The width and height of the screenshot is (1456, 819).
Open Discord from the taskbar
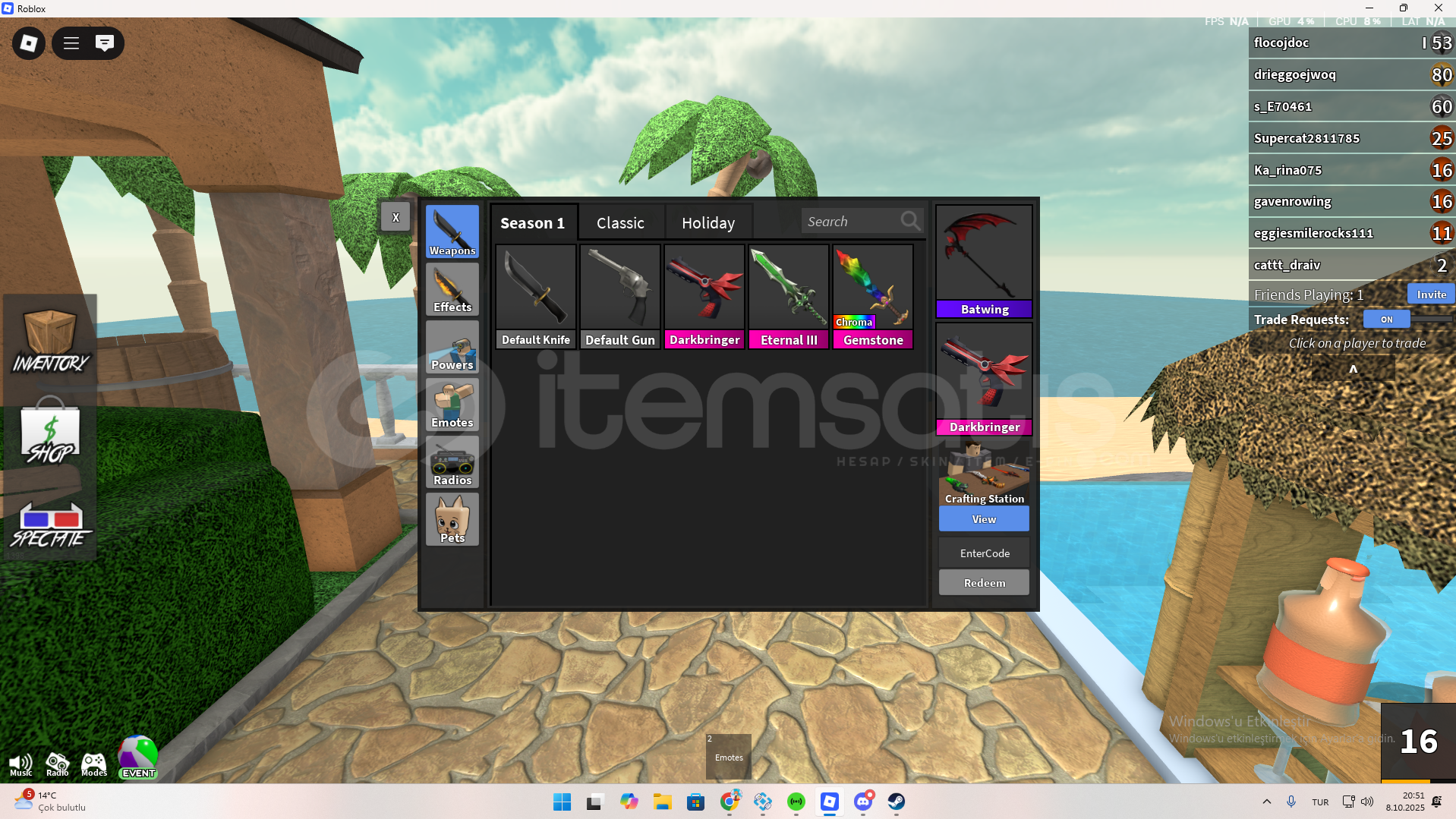(x=863, y=802)
